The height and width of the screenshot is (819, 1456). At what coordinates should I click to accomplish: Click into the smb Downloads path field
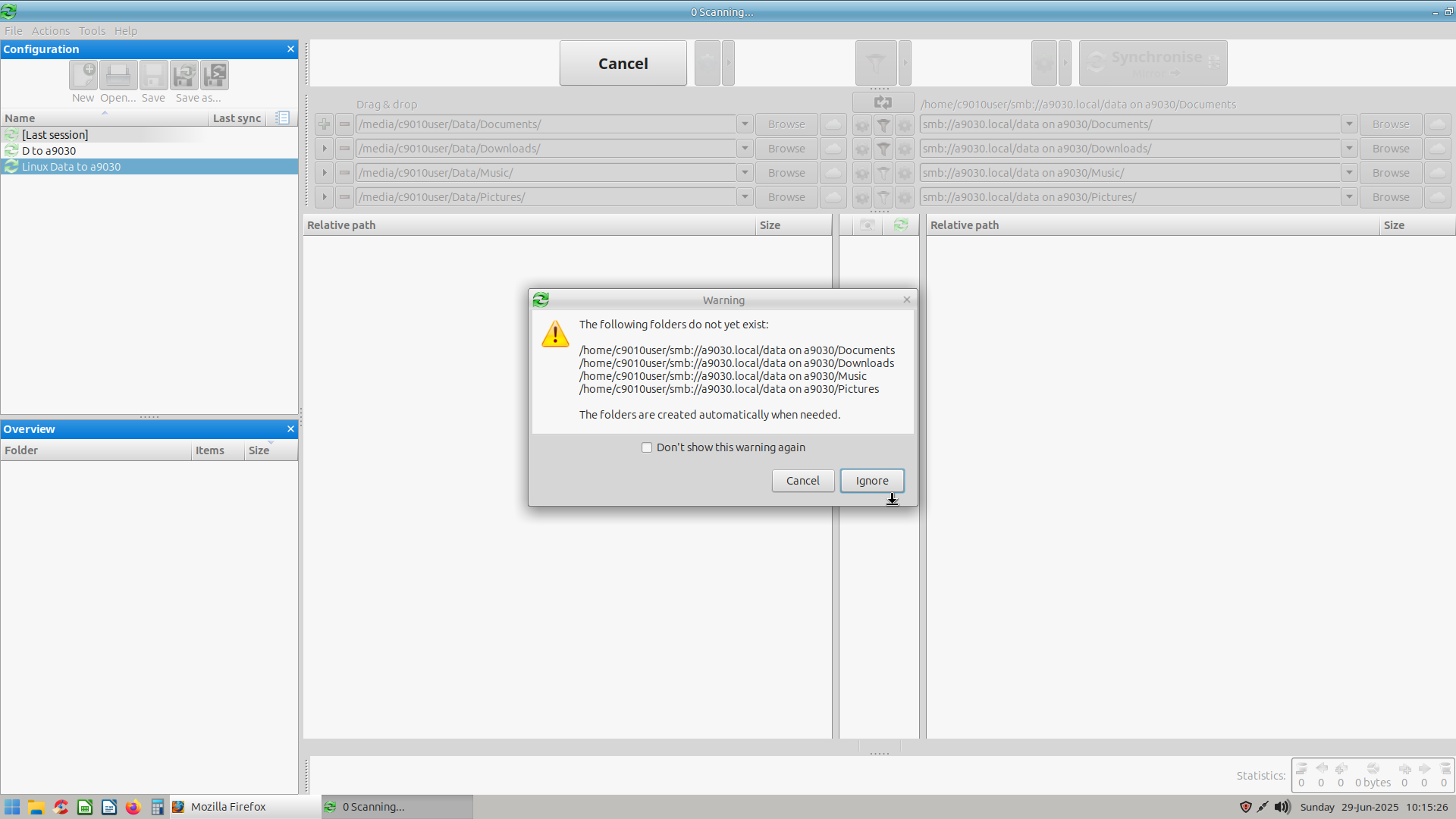[x=1130, y=149]
